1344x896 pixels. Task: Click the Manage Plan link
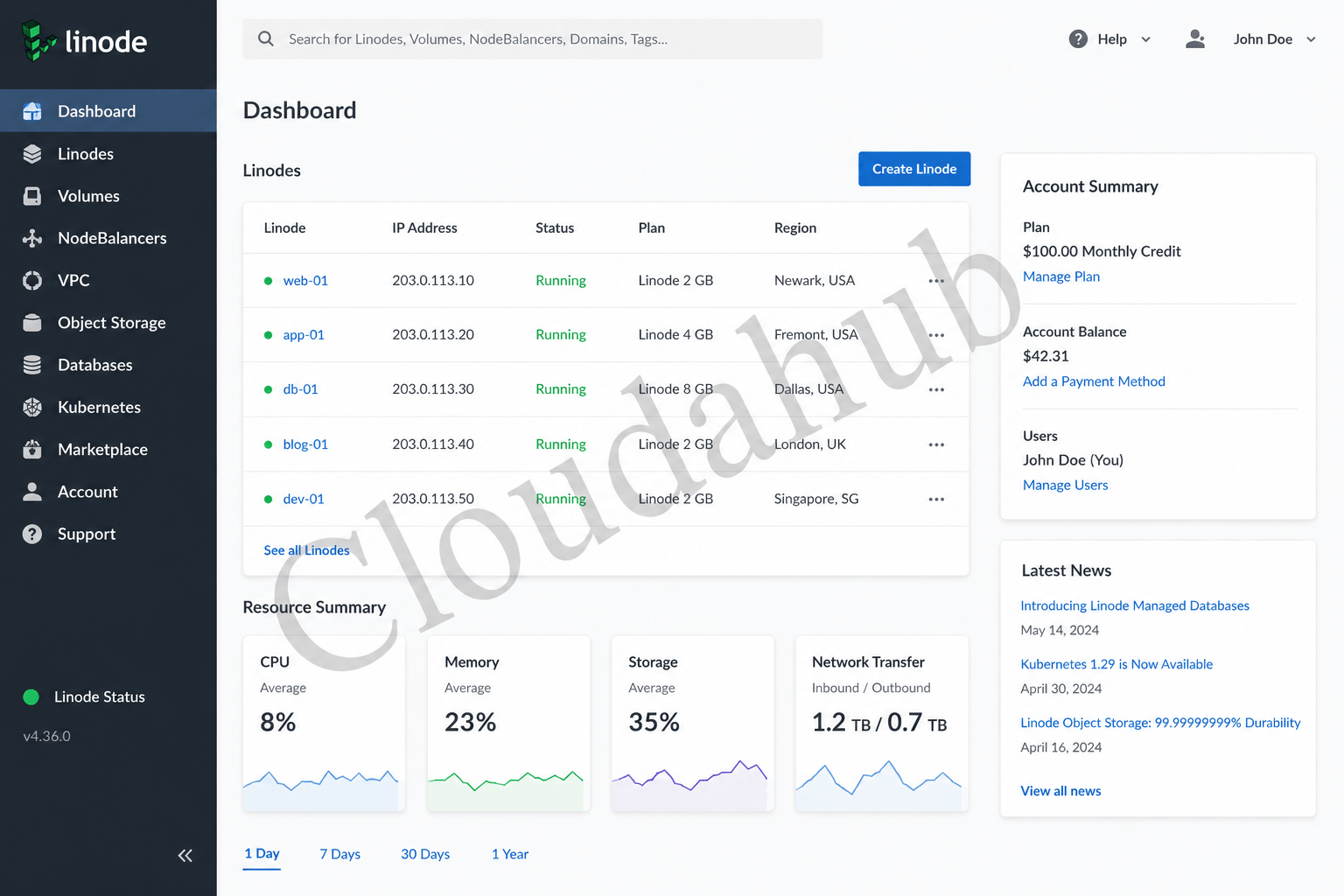pos(1061,276)
